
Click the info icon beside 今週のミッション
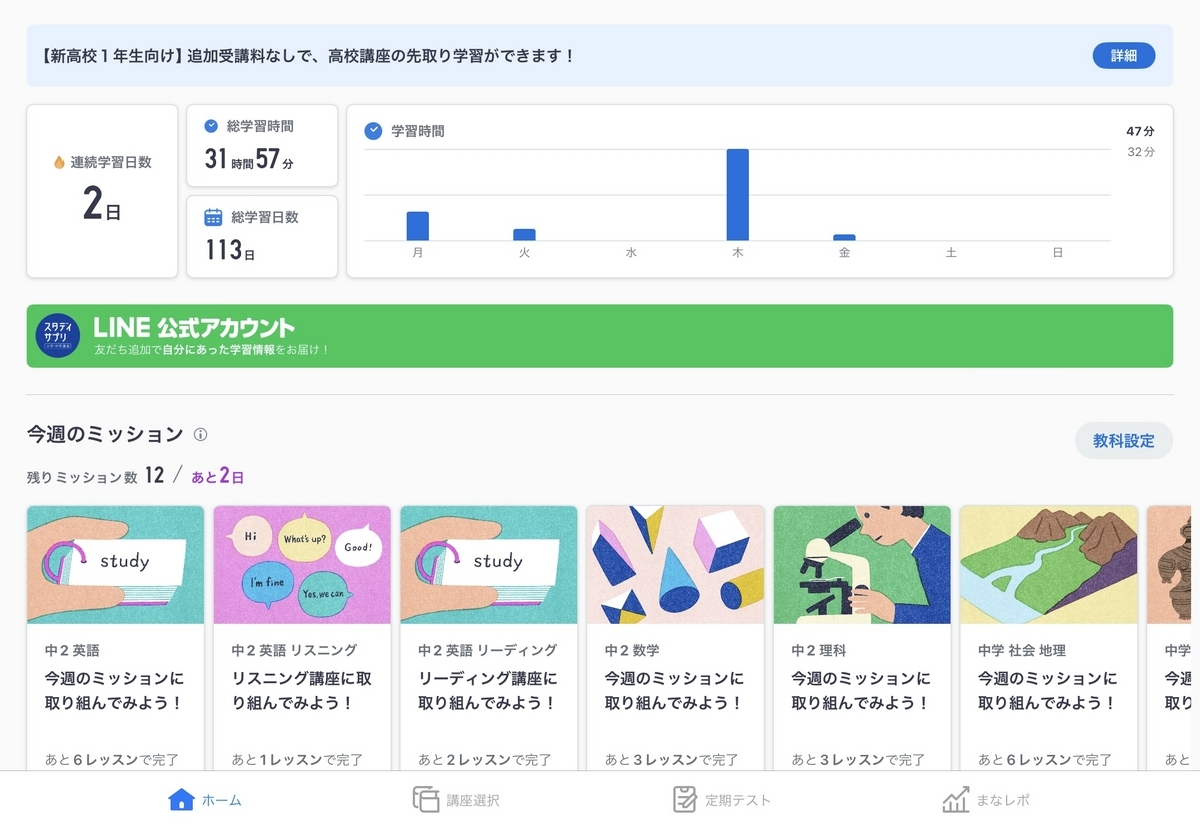click(200, 435)
